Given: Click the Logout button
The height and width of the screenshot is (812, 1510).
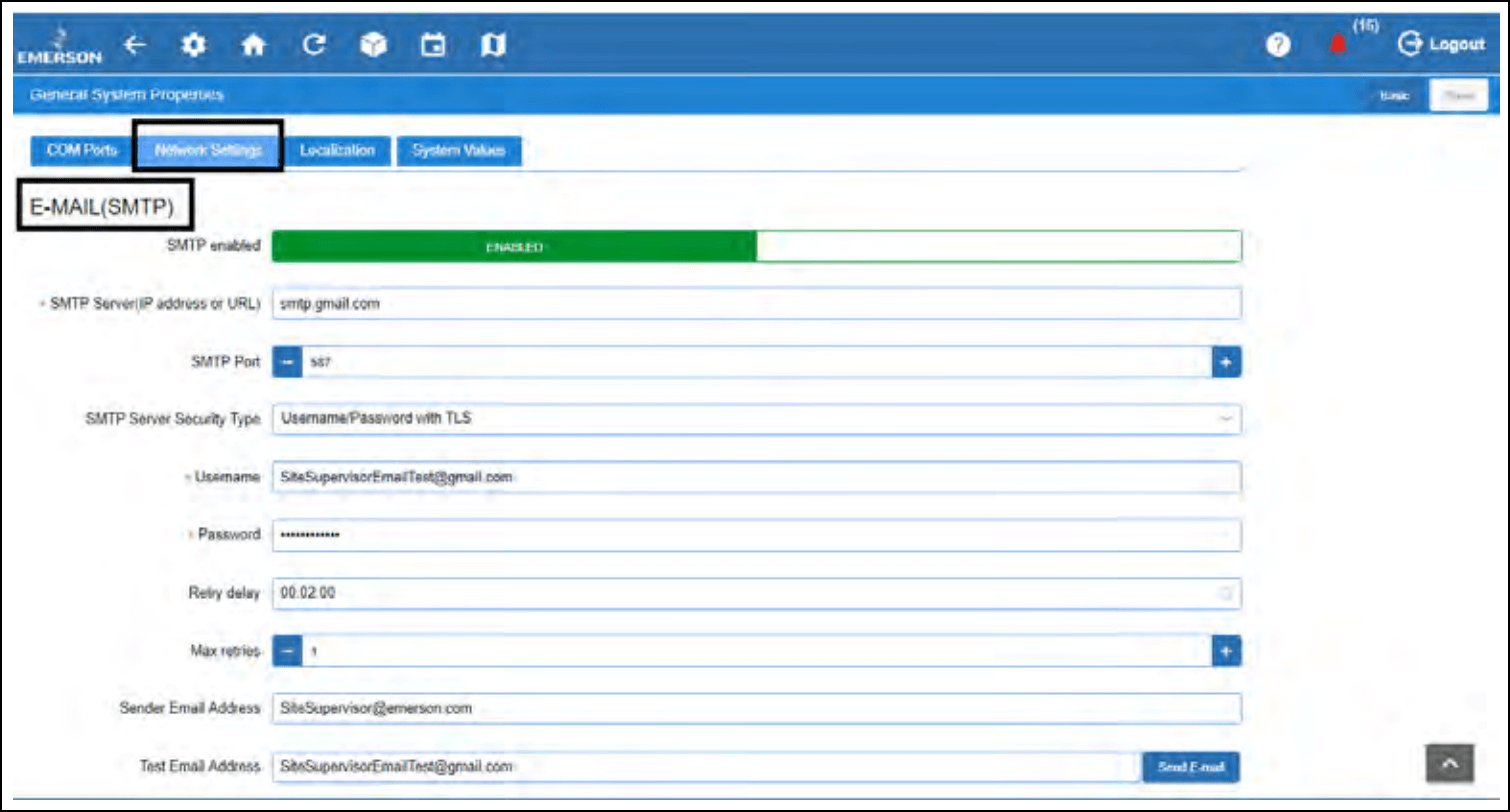Looking at the screenshot, I should pyautogui.click(x=1441, y=44).
